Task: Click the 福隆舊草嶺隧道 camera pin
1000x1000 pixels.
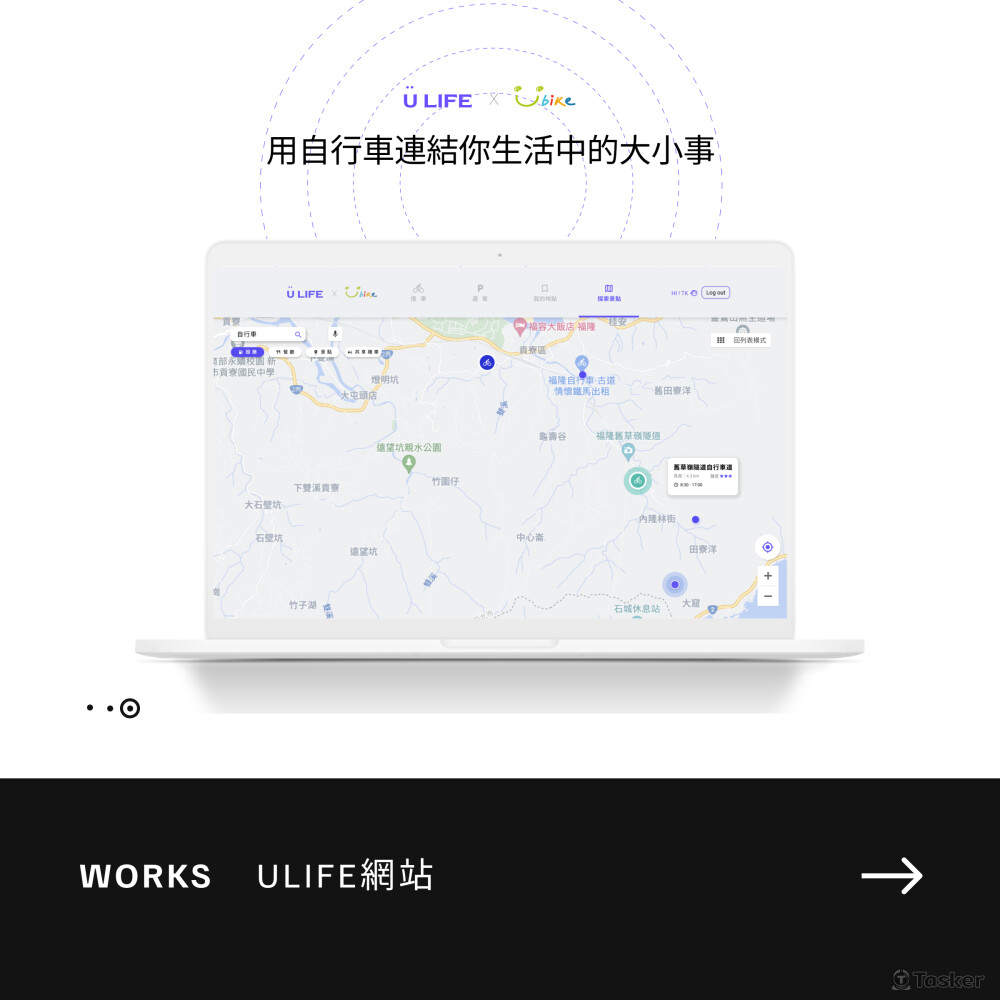Action: point(628,452)
